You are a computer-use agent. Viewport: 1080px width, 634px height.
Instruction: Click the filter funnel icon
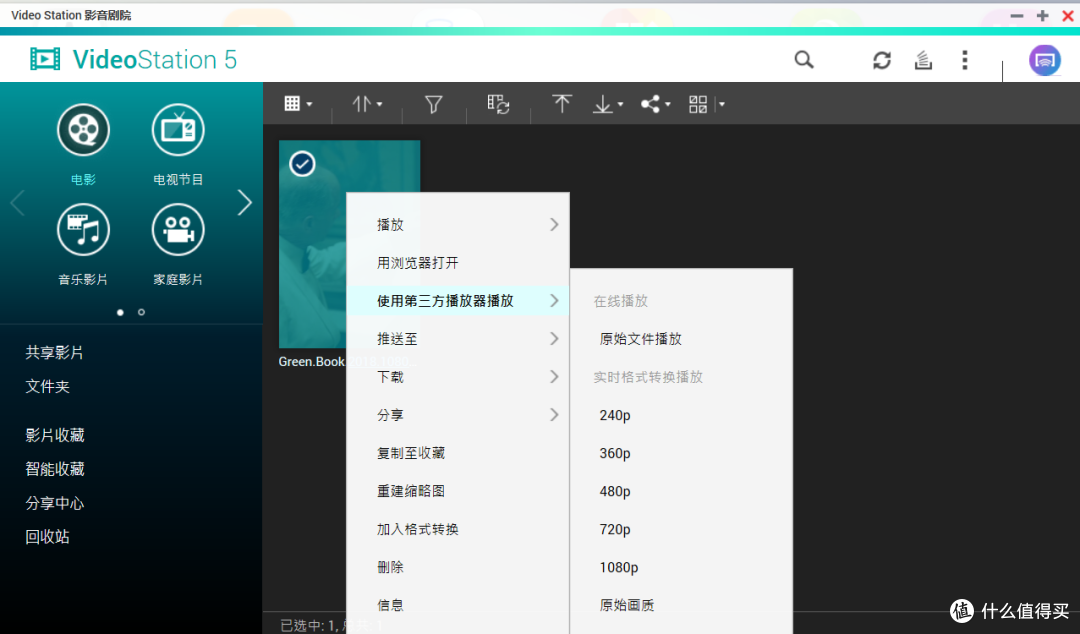click(433, 104)
